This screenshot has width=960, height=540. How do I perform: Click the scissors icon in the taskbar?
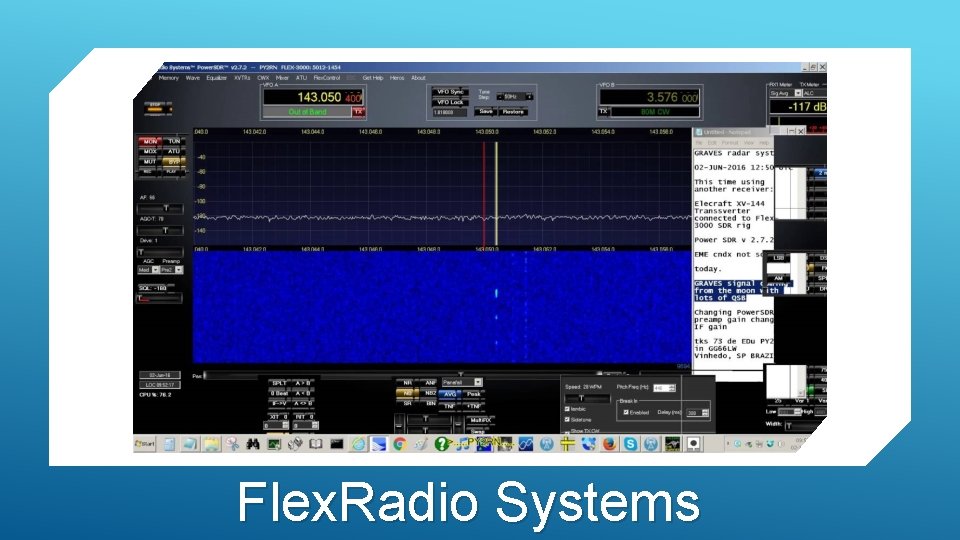click(232, 444)
